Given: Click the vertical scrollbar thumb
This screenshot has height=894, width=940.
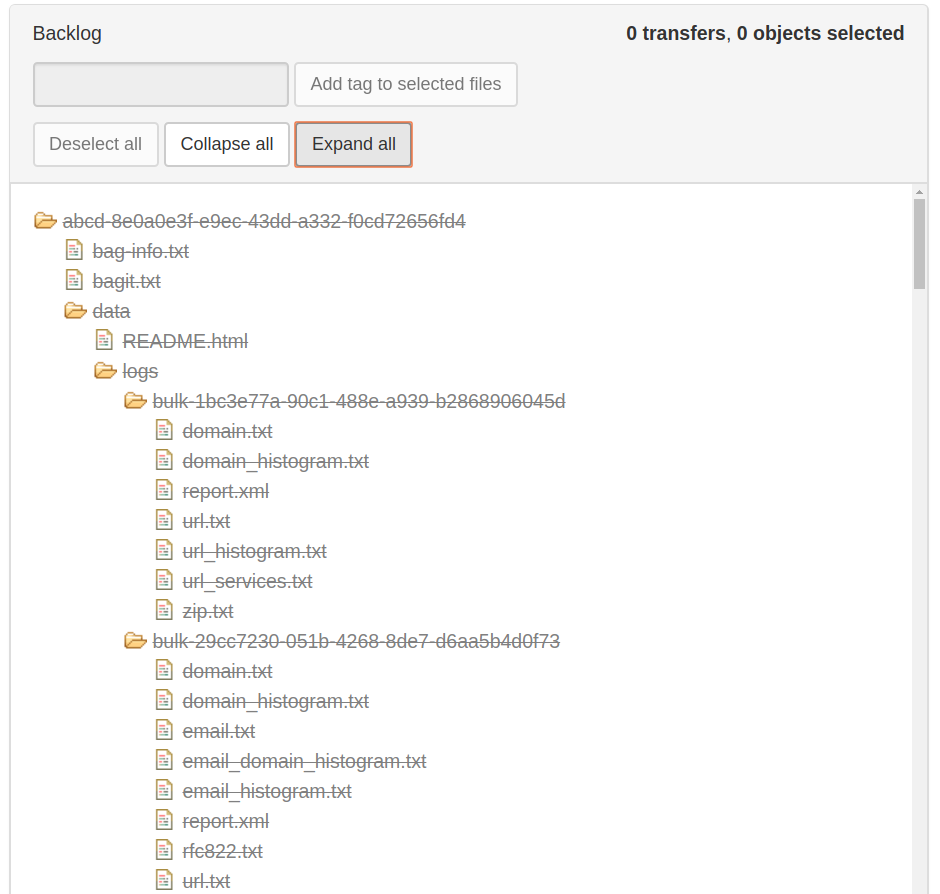Looking at the screenshot, I should 919,243.
